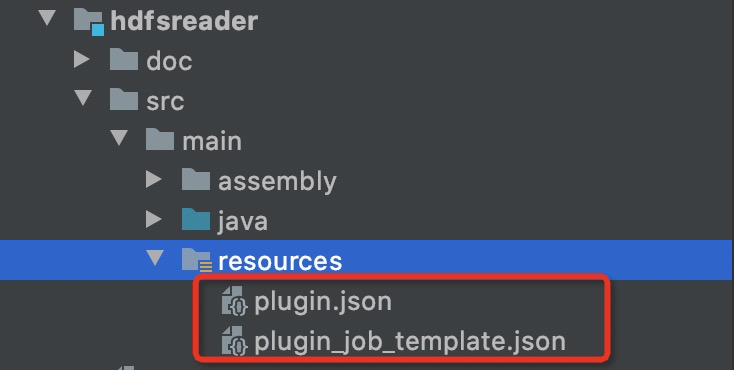This screenshot has width=734, height=370.
Task: Click the assembly folder icon
Action: 196,179
